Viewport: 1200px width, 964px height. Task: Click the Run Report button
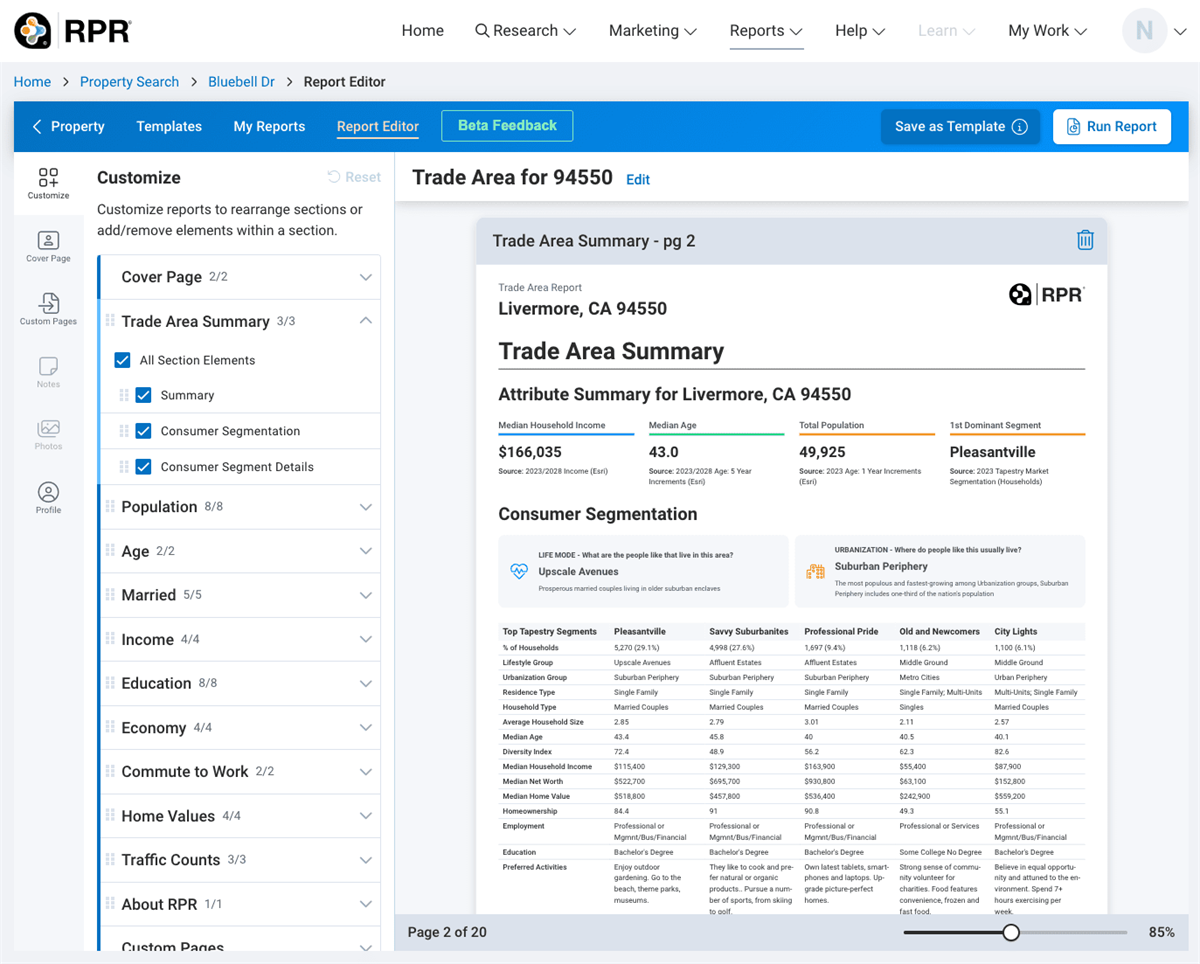point(1111,126)
